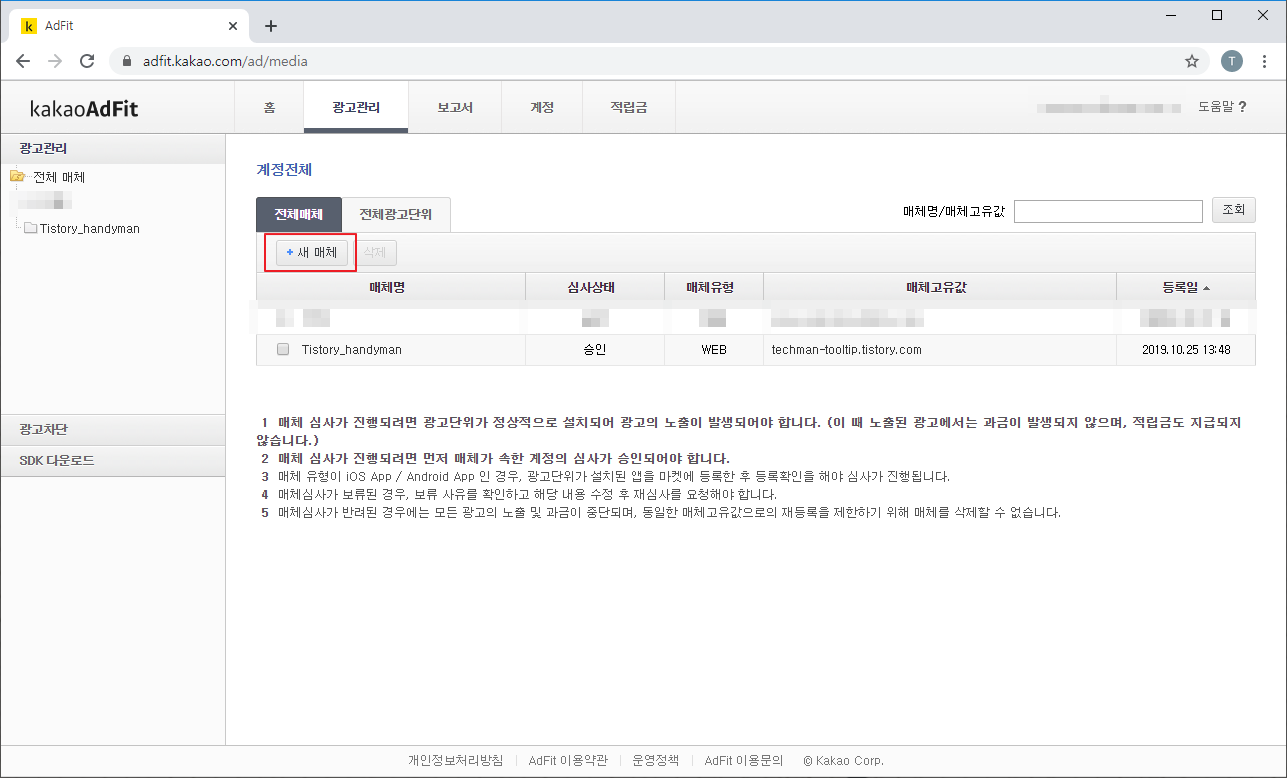Click the browser address bar
Image resolution: width=1287 pixels, height=778 pixels.
660,61
